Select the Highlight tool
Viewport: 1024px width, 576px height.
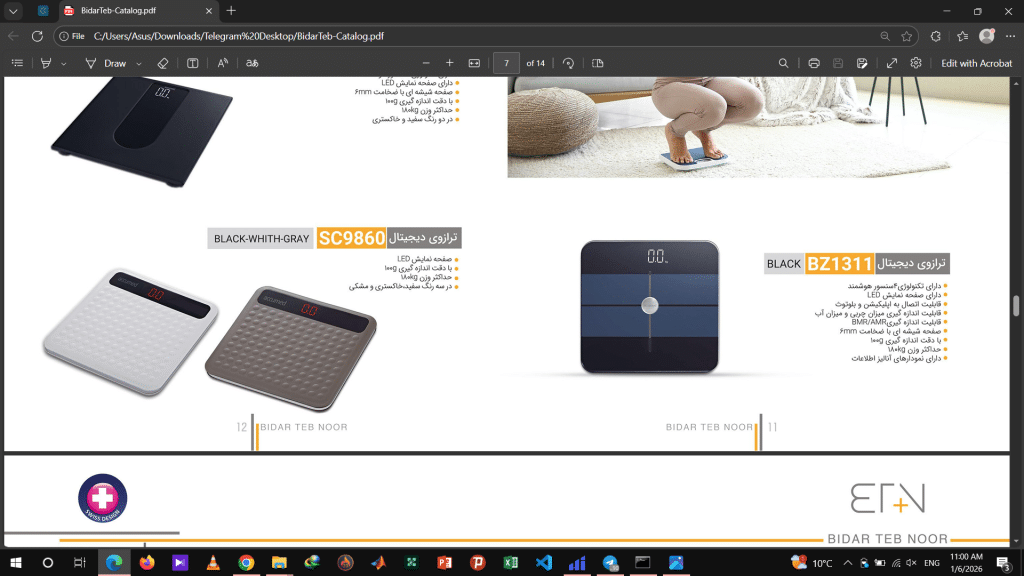click(46, 63)
